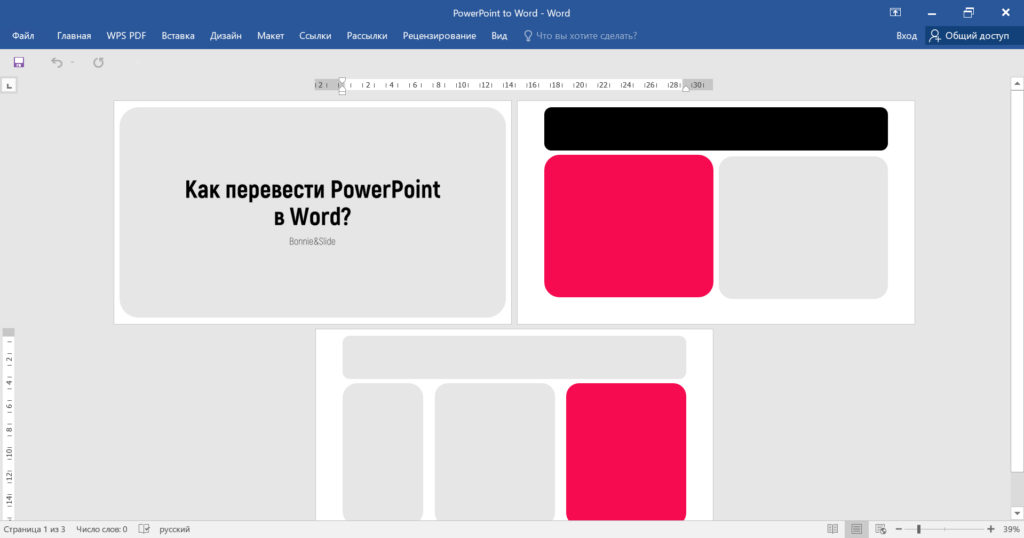Open the Файл menu

pyautogui.click(x=23, y=36)
